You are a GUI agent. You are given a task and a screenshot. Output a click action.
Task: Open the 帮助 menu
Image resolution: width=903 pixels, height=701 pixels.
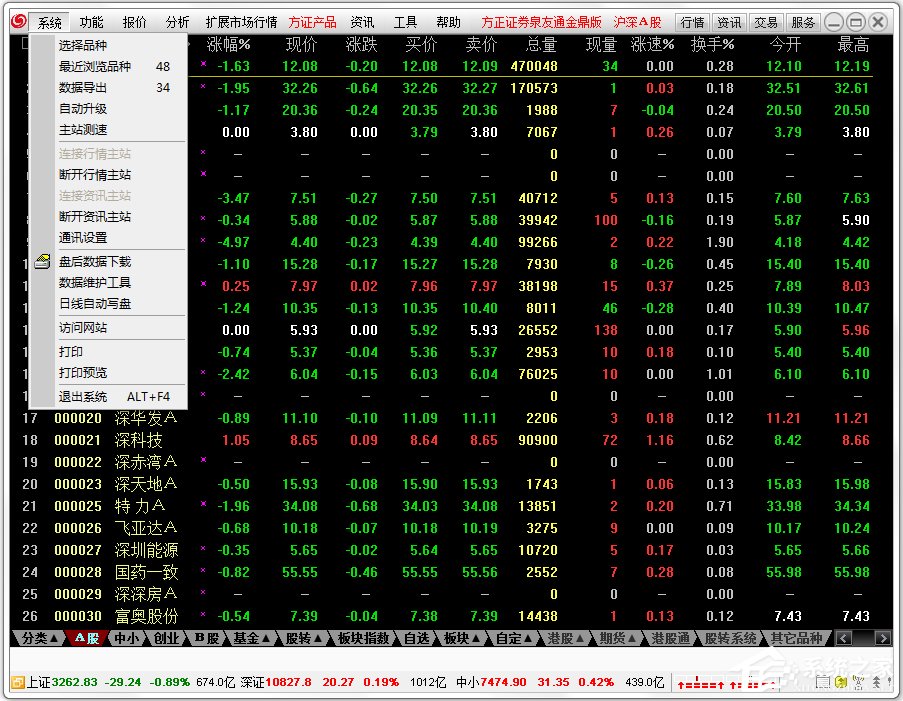[448, 22]
